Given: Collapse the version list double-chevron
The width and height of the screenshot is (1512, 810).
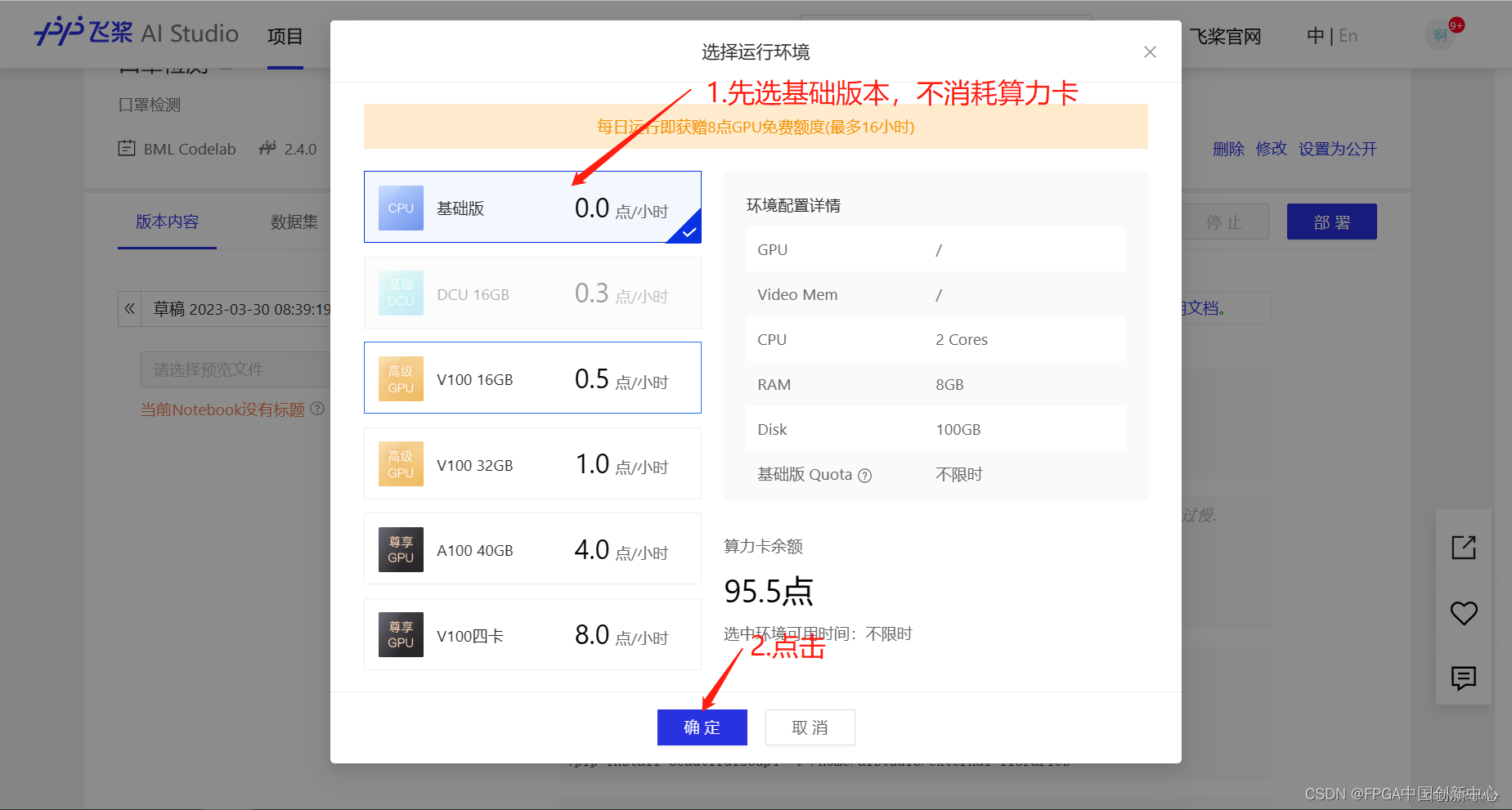Looking at the screenshot, I should (x=129, y=309).
